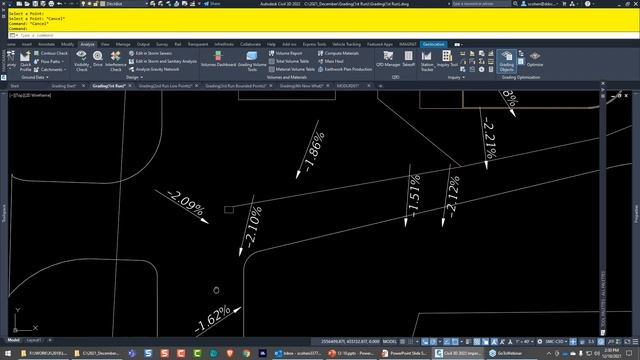Screen dimensions: 640x360
Task: Open Catchments dropdown
Action: (x=49, y=69)
